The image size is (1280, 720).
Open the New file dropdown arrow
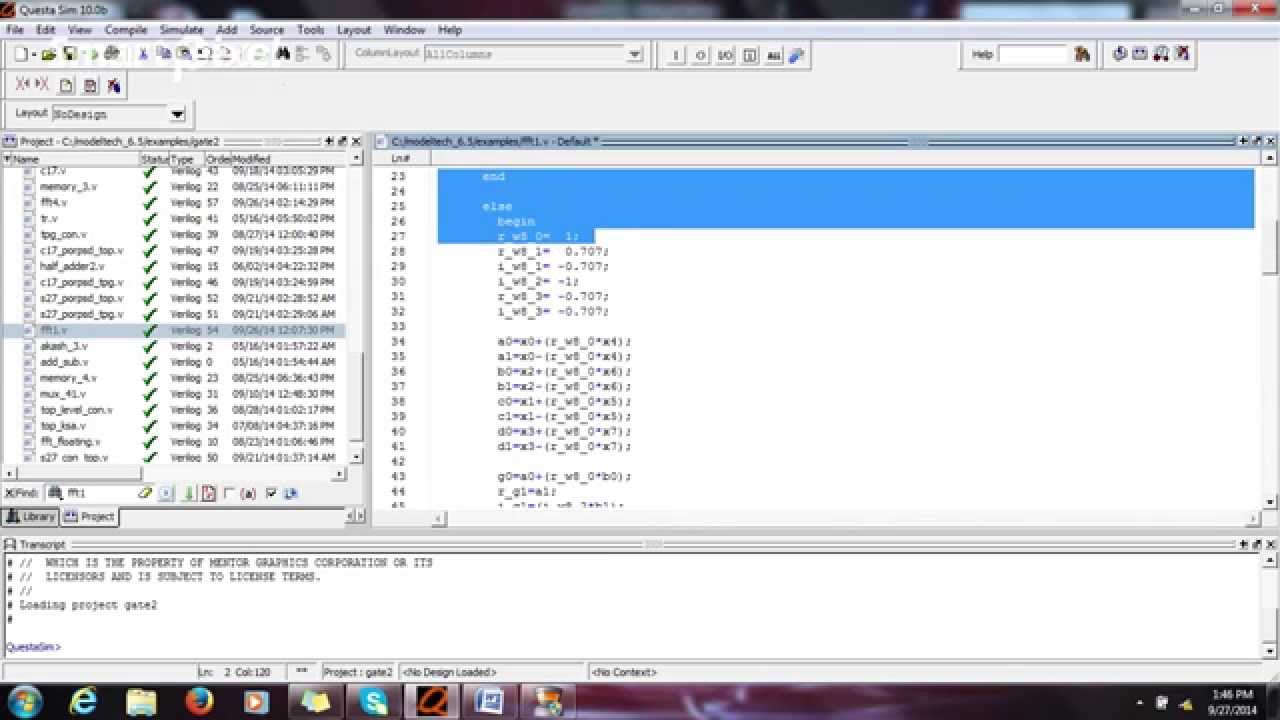[x=34, y=55]
